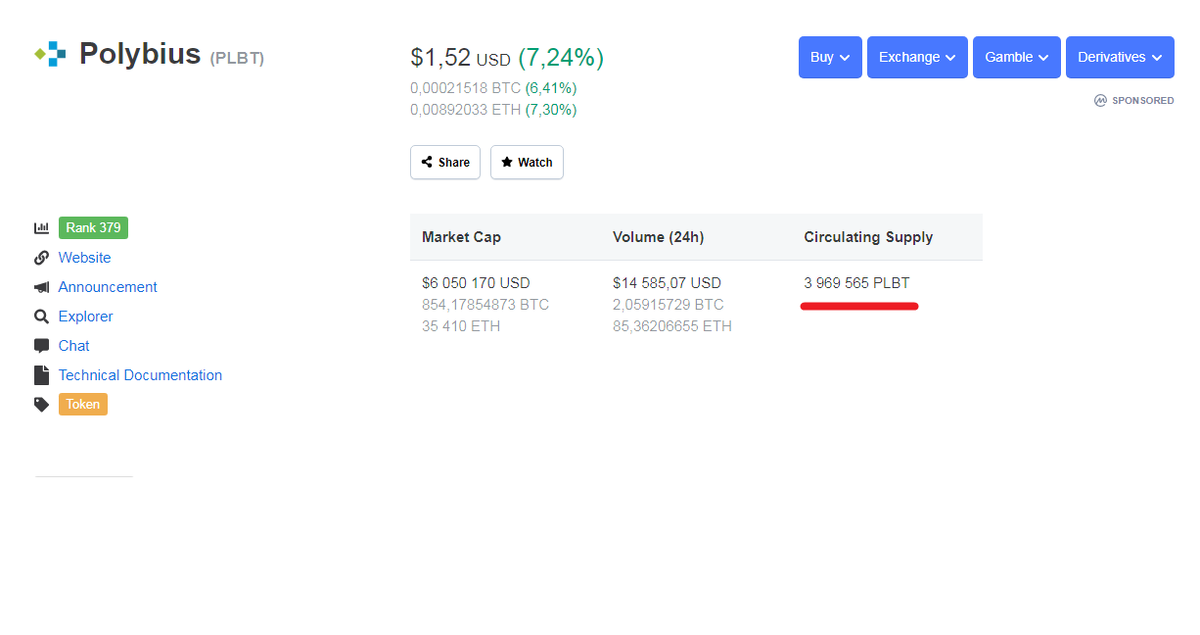Click the Volume (24h) column header

pos(658,237)
